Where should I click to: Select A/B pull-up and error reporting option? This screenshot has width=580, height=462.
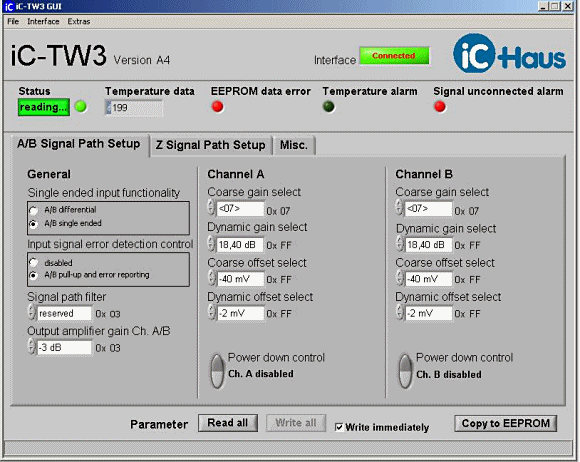point(34,275)
